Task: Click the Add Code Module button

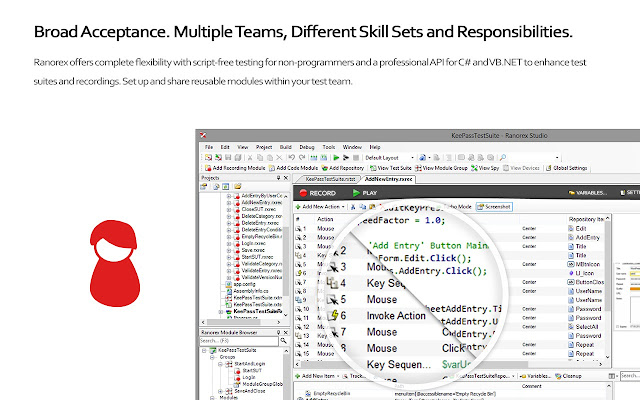Action: pyautogui.click(x=293, y=168)
